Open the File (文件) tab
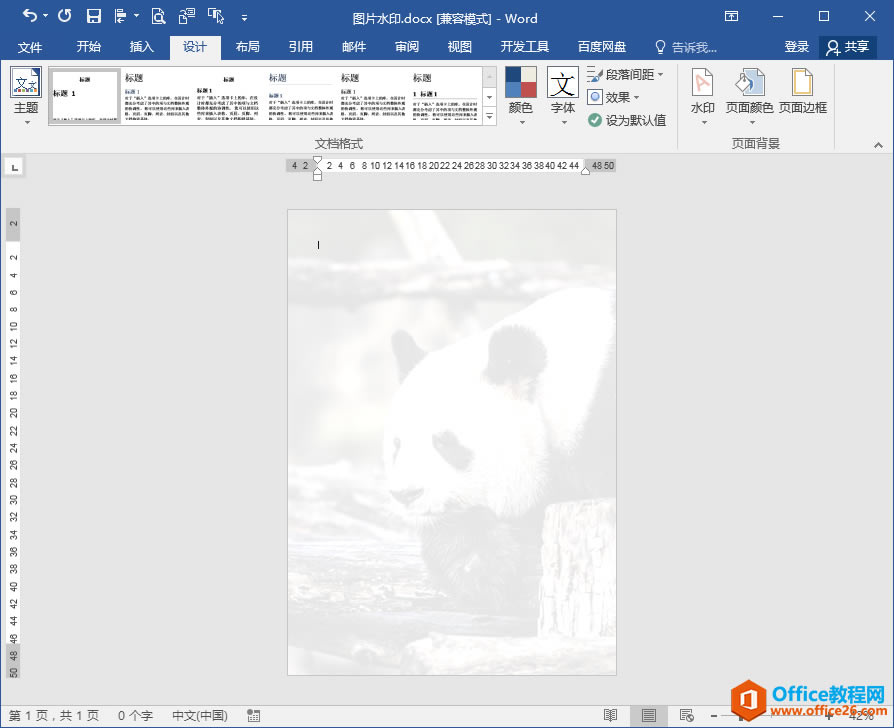 30,47
